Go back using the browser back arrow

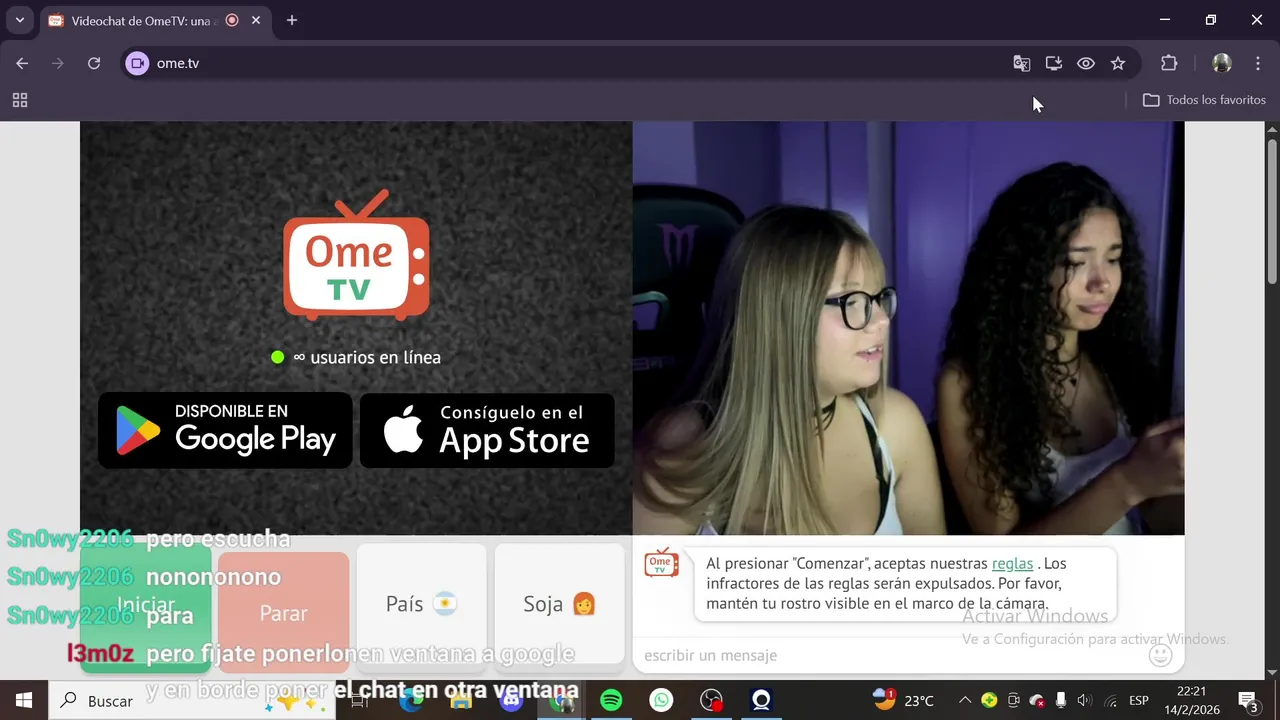tap(22, 63)
